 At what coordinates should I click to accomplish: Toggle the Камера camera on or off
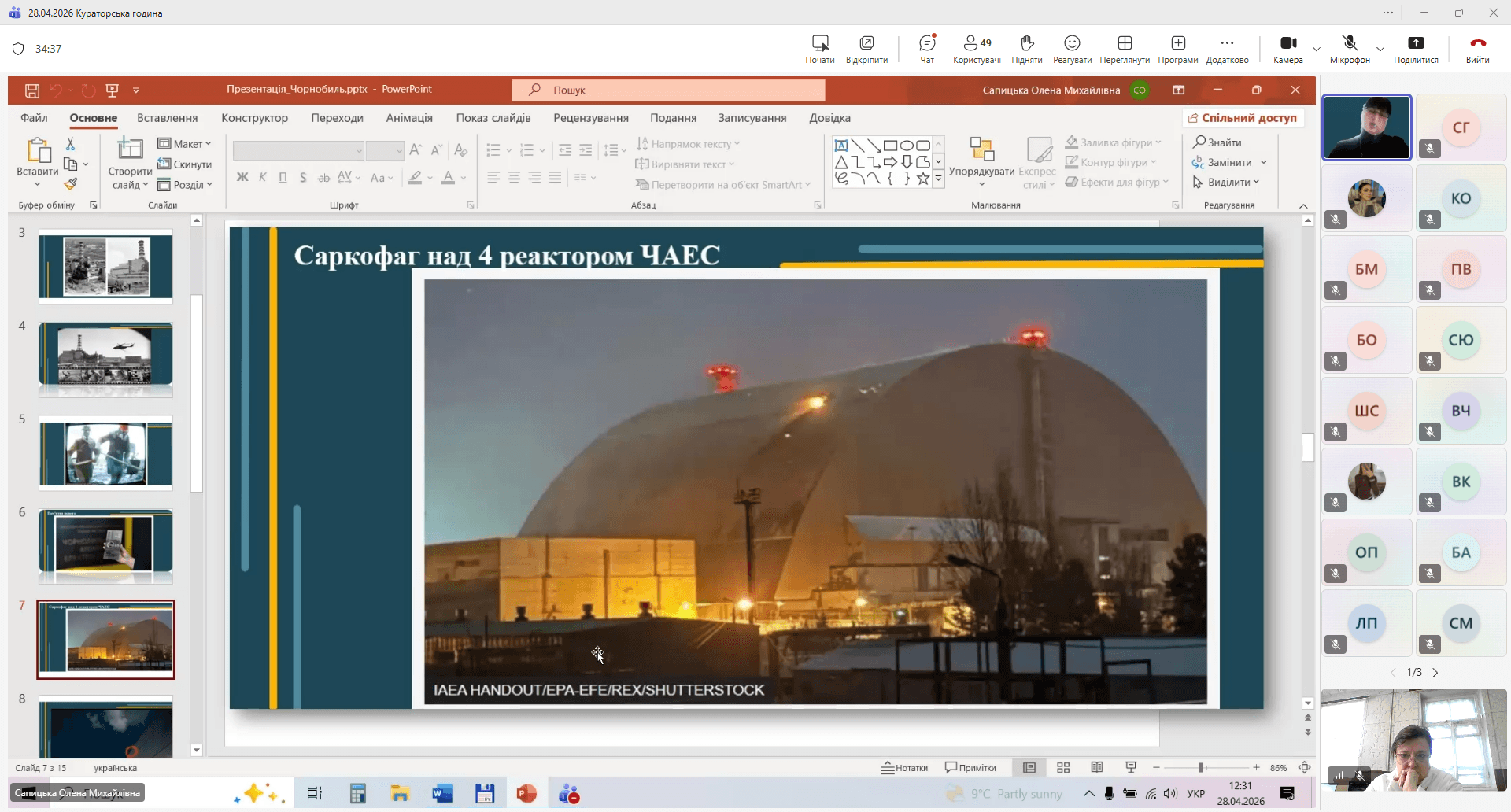1287,44
